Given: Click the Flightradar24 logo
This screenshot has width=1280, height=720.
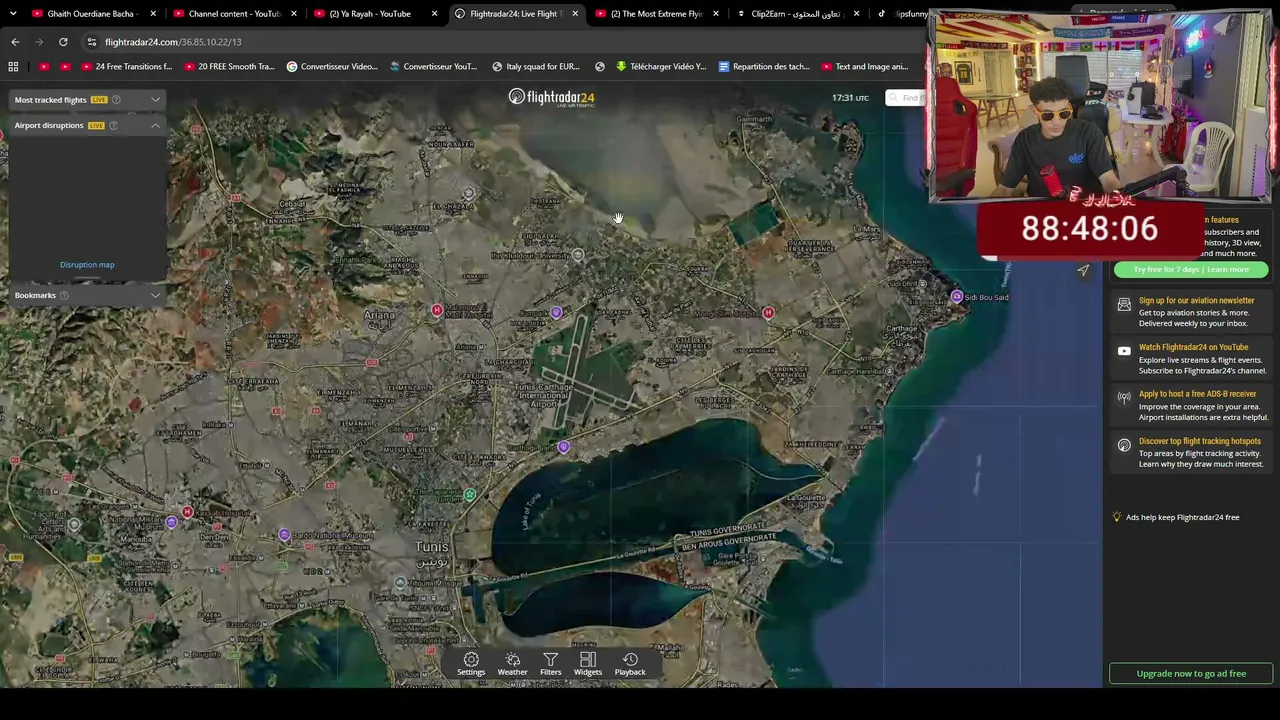Looking at the screenshot, I should pyautogui.click(x=551, y=97).
